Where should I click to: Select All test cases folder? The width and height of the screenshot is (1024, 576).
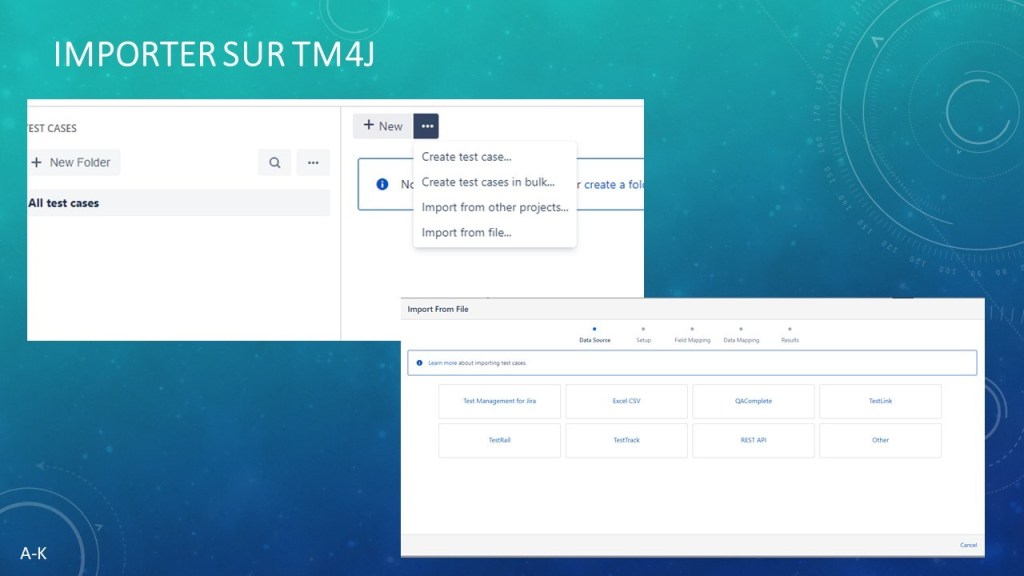point(64,203)
